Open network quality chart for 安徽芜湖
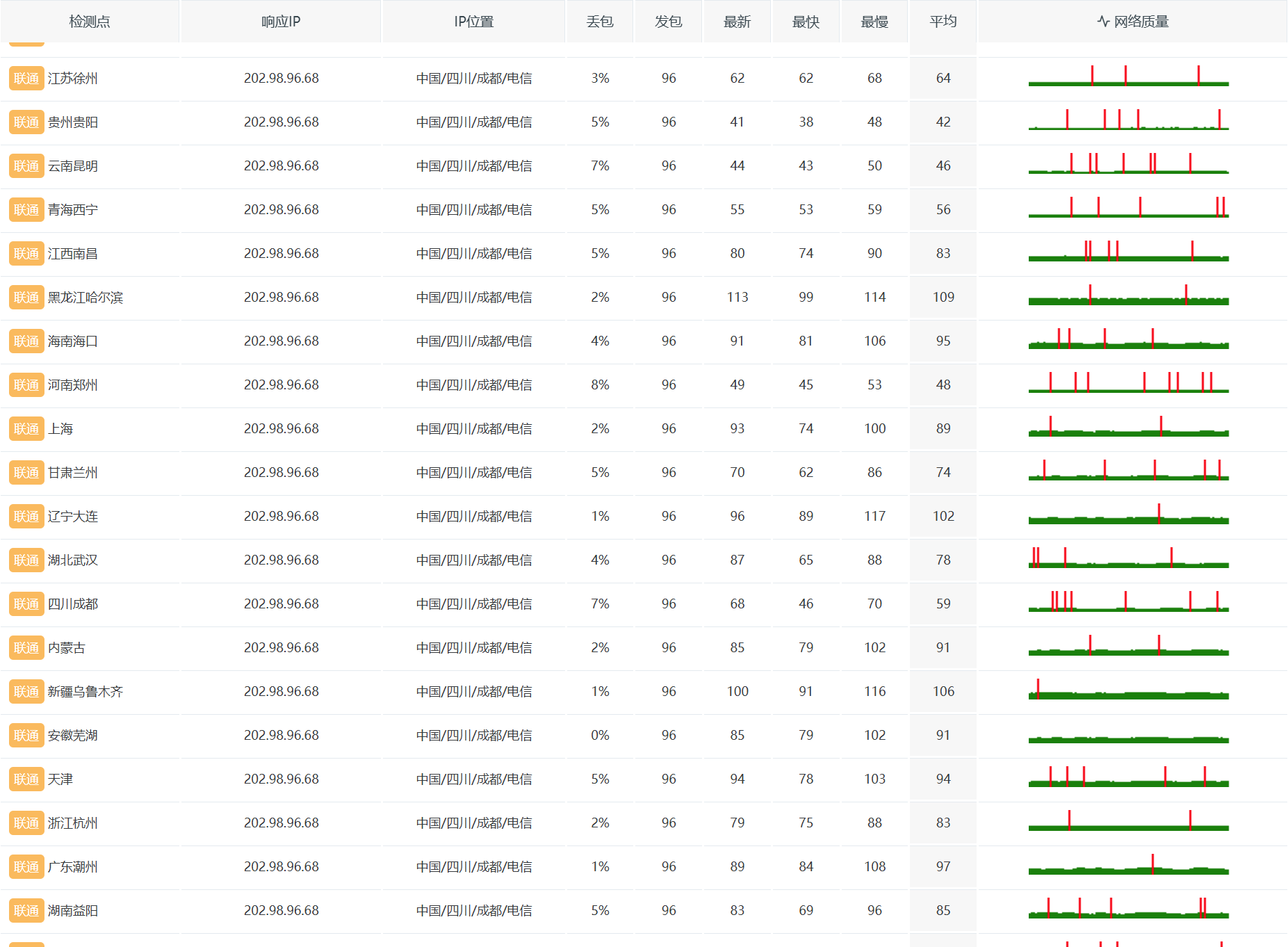 pos(1128,733)
